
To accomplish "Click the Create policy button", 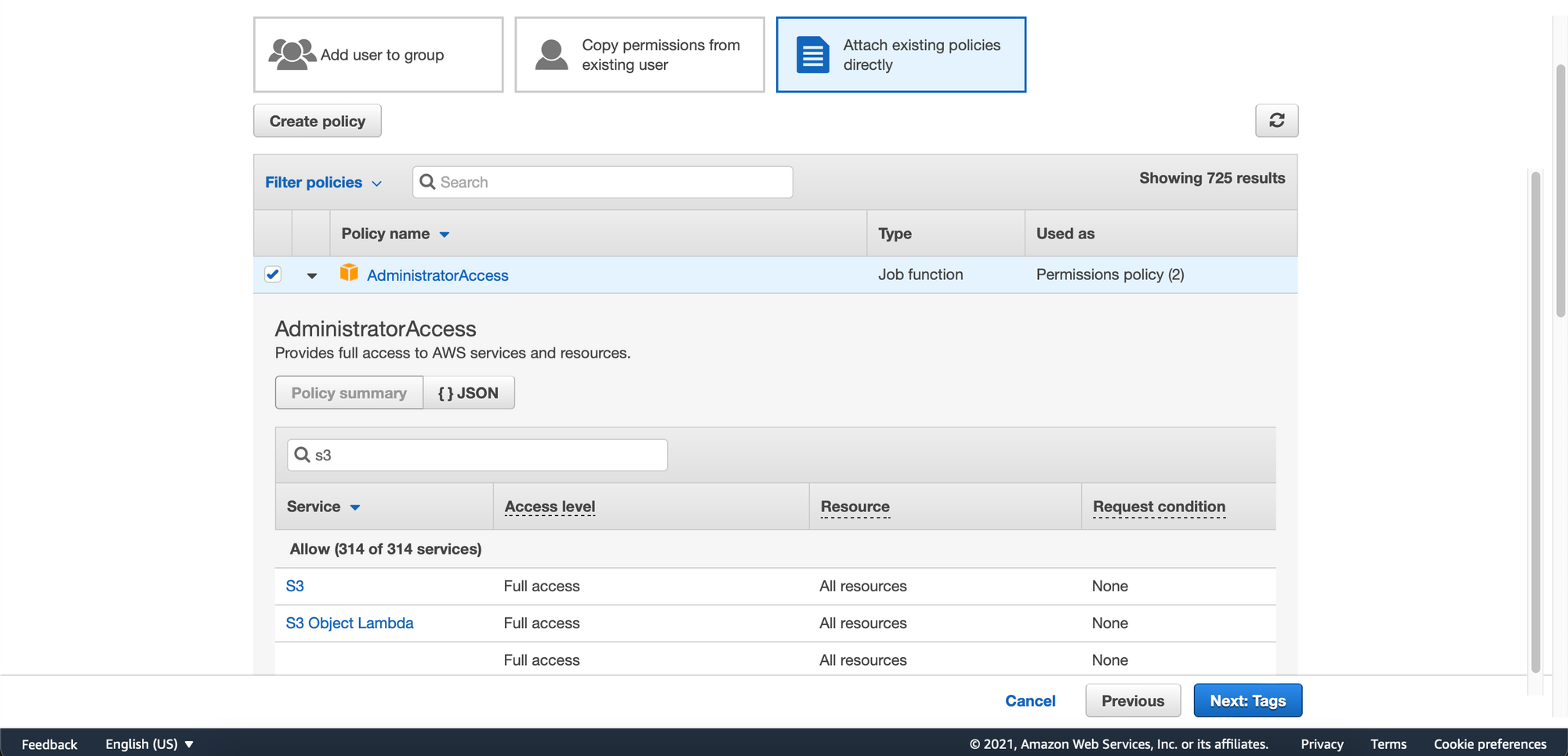I will point(318,121).
